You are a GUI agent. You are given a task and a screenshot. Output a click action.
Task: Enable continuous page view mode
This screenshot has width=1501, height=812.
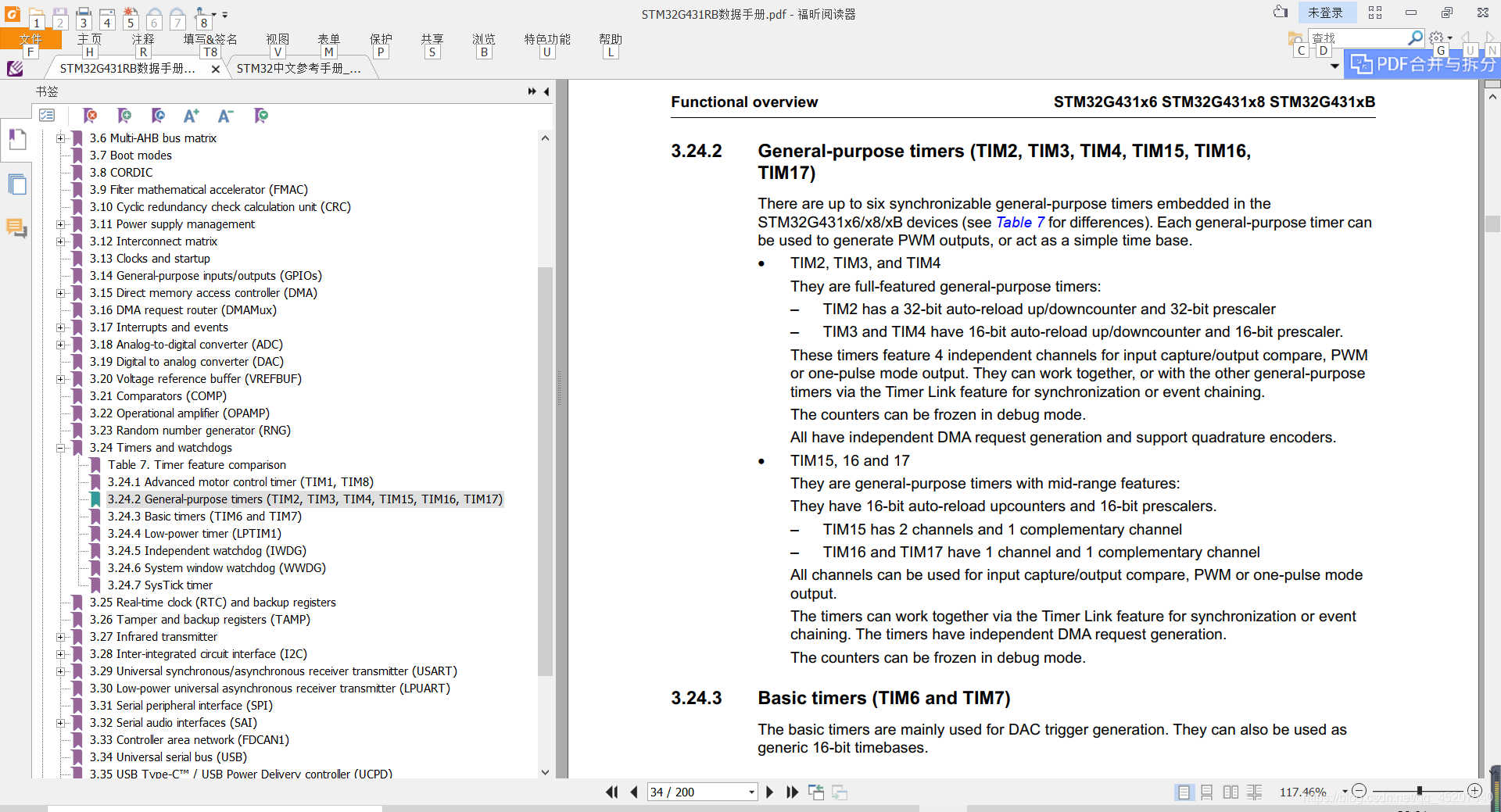click(1207, 792)
